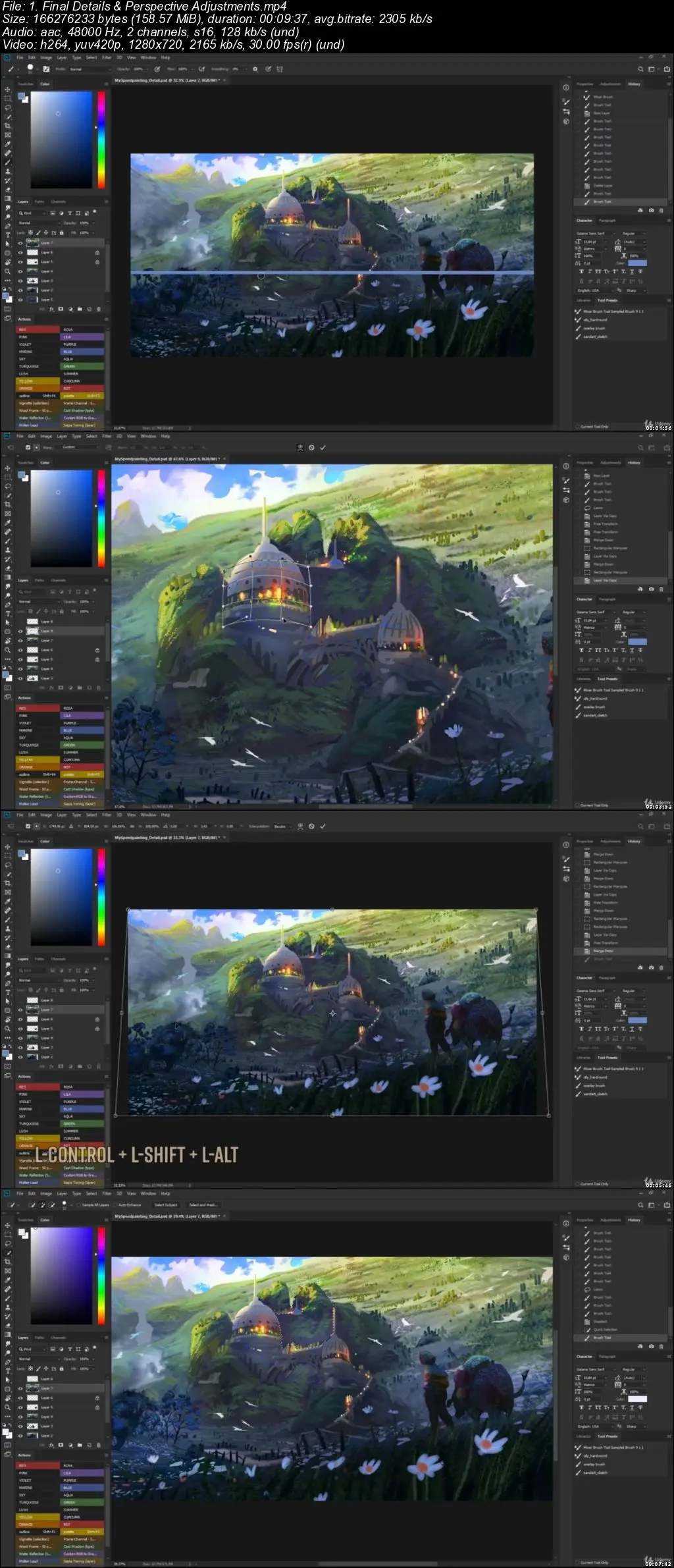The height and width of the screenshot is (1568, 674).
Task: Open English: USA language dropdown in 00:01:56 frame
Action: pos(596,290)
